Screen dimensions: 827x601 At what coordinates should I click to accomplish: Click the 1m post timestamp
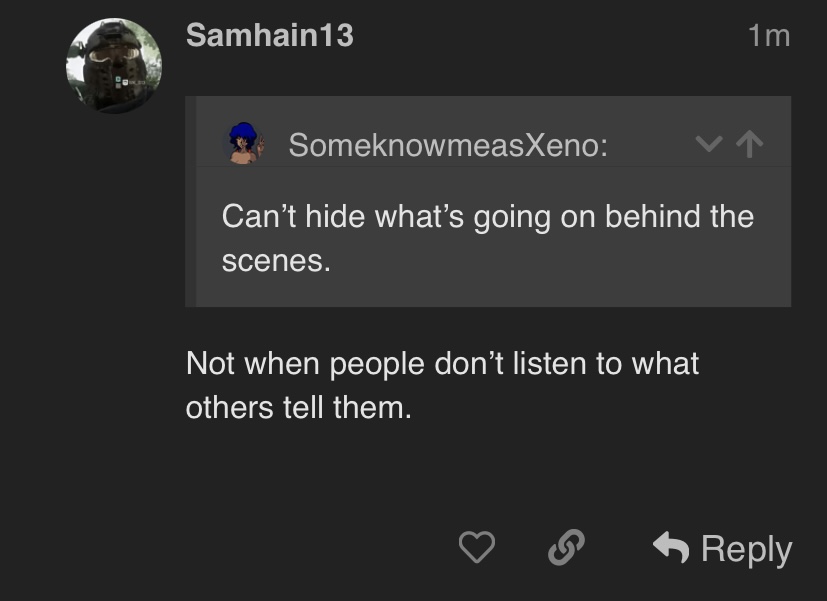tap(768, 37)
